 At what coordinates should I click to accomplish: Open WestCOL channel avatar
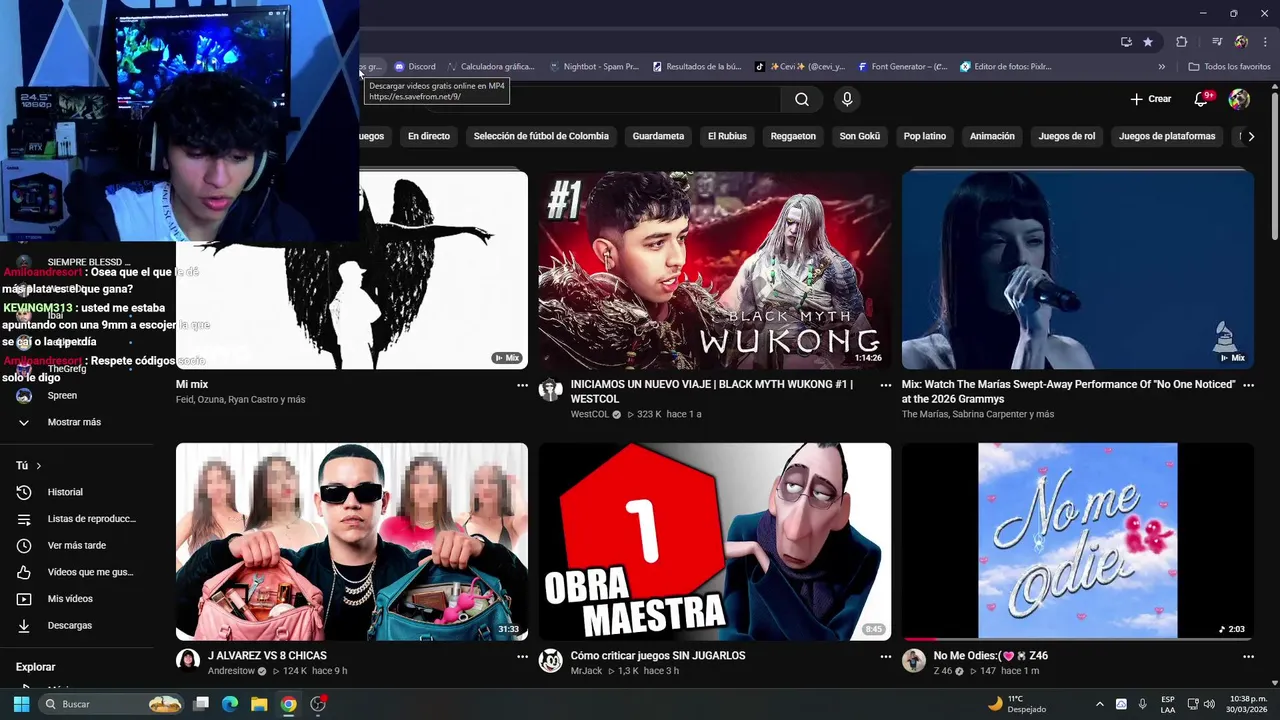(551, 390)
